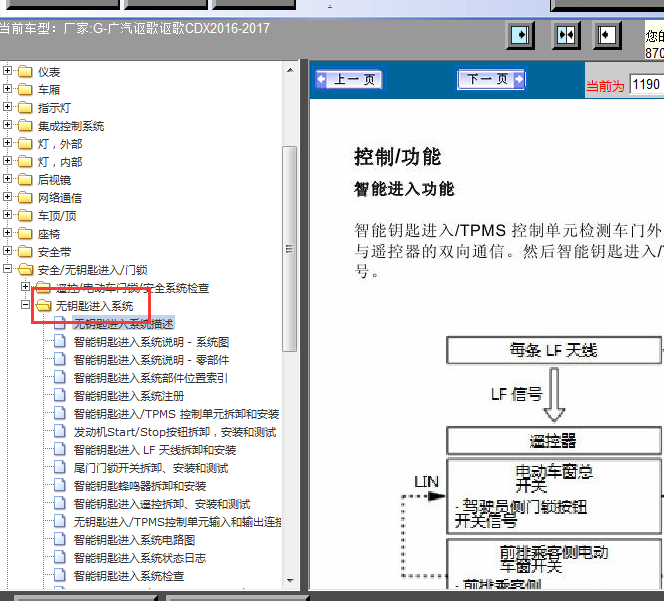Click document icon beside 智能钥匙进入系统电路图
The image size is (664, 601).
[60, 539]
